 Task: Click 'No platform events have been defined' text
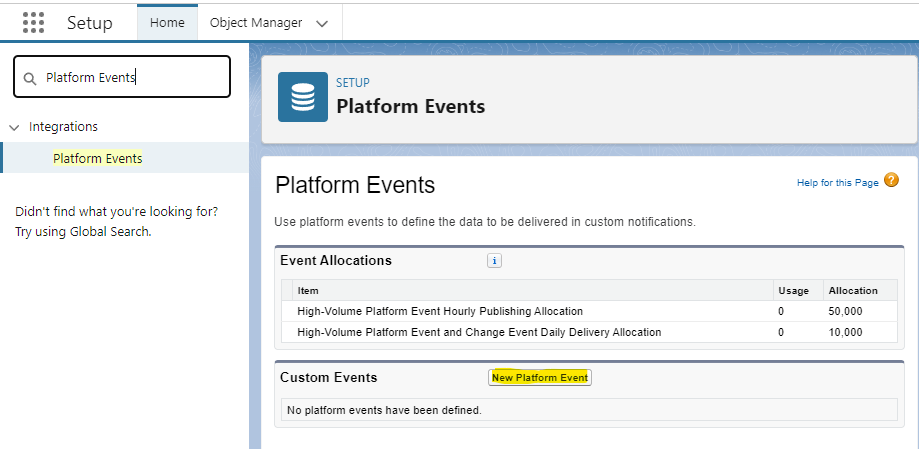coord(384,410)
